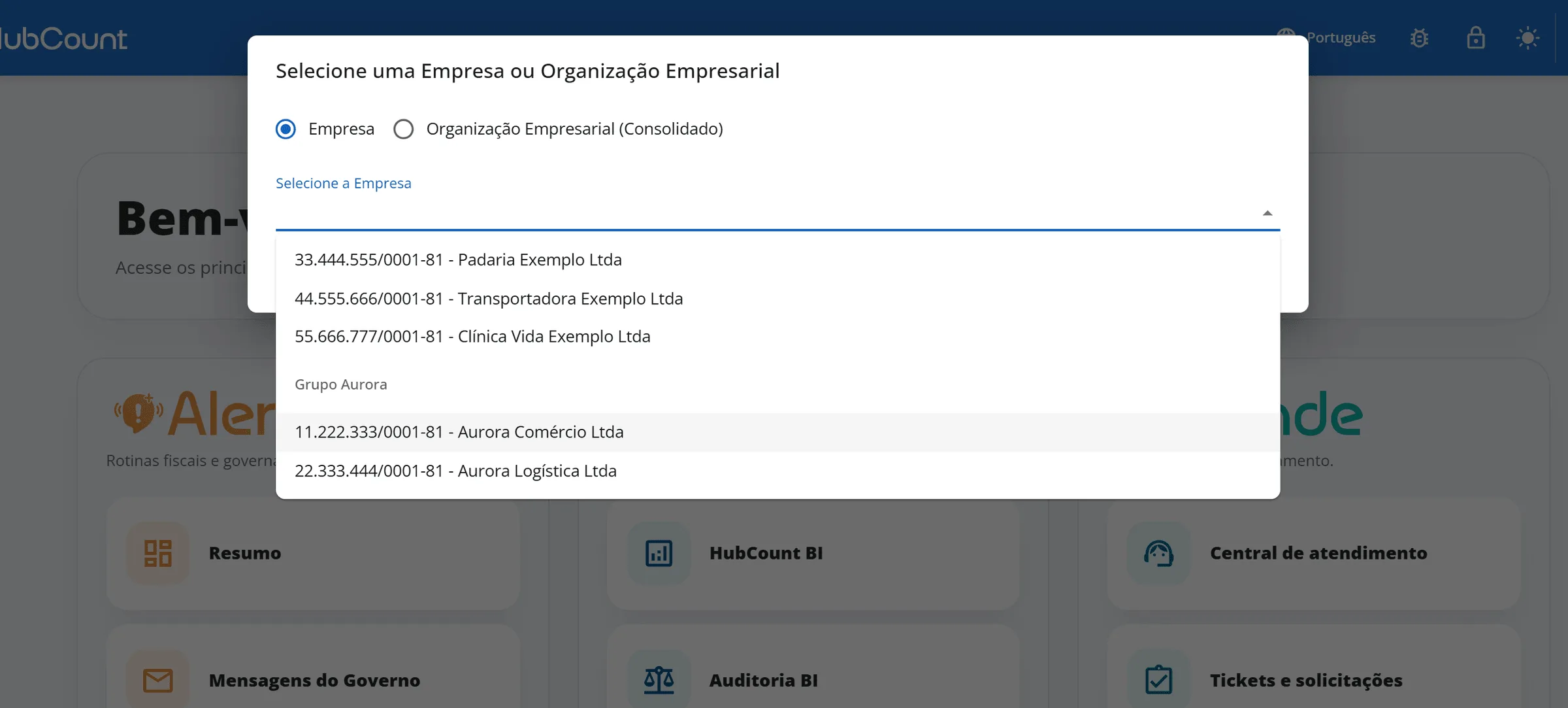Select the Empresa radio button
Image resolution: width=1568 pixels, height=708 pixels.
pos(286,129)
